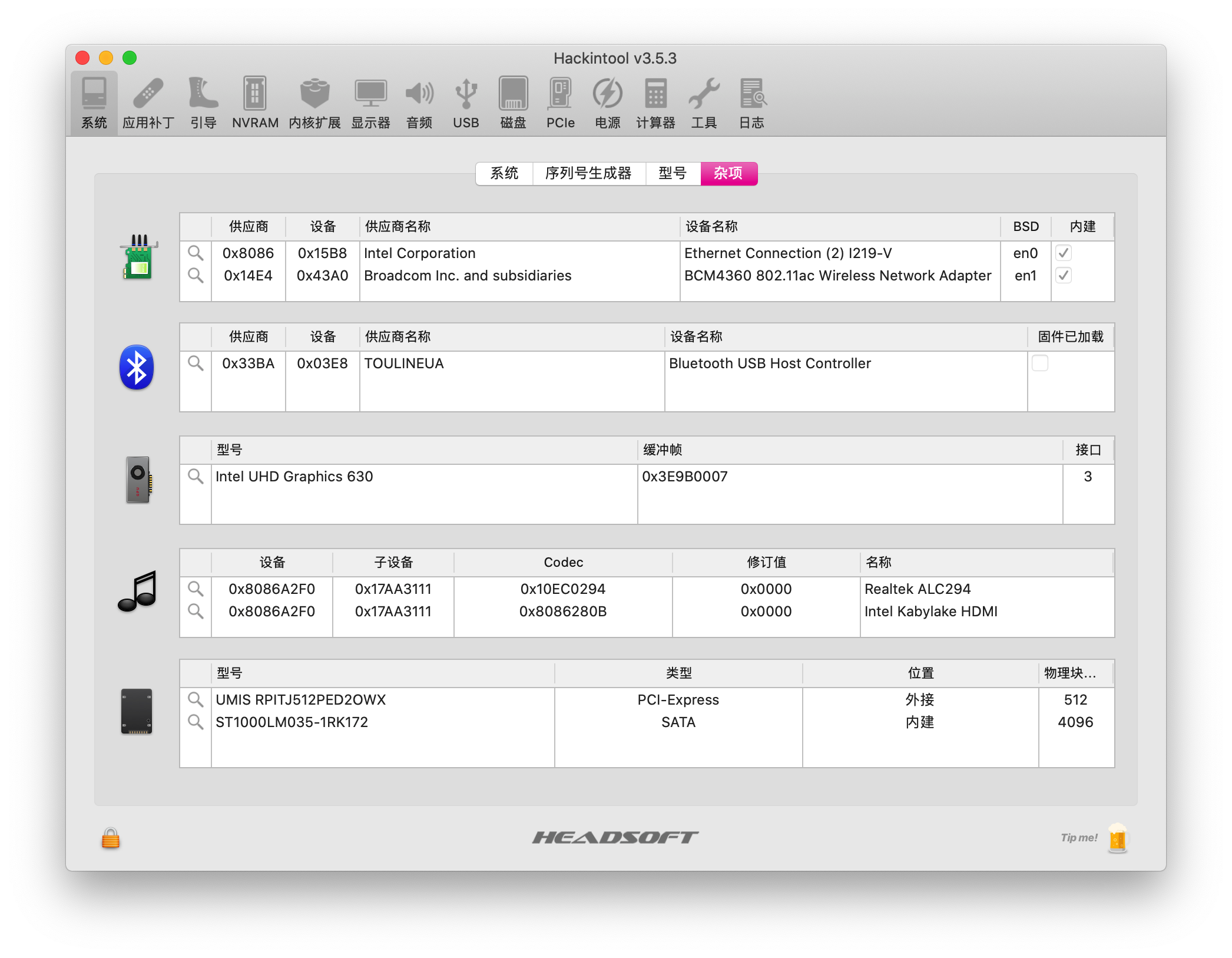Image resolution: width=1232 pixels, height=958 pixels.
Task: Select the SATA type cell
Action: [x=678, y=722]
